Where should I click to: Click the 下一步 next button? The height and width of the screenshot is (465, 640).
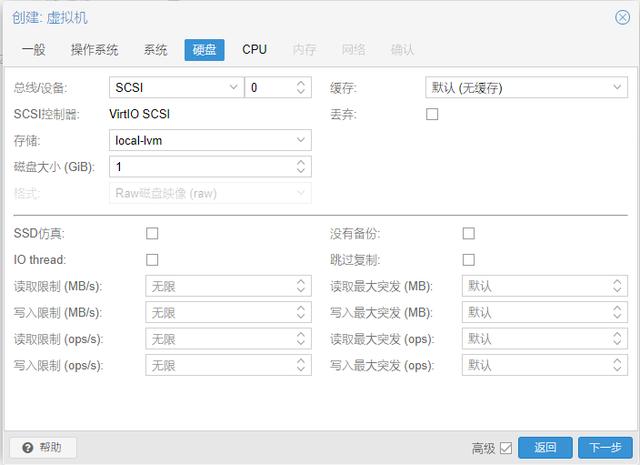[605, 448]
